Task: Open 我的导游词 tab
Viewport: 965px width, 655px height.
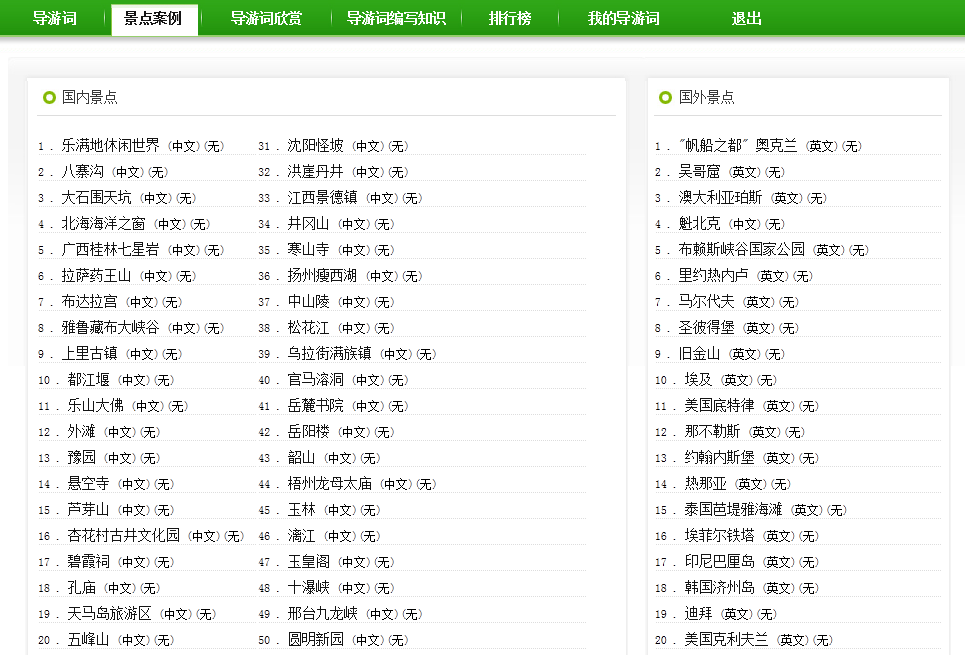Action: [623, 18]
